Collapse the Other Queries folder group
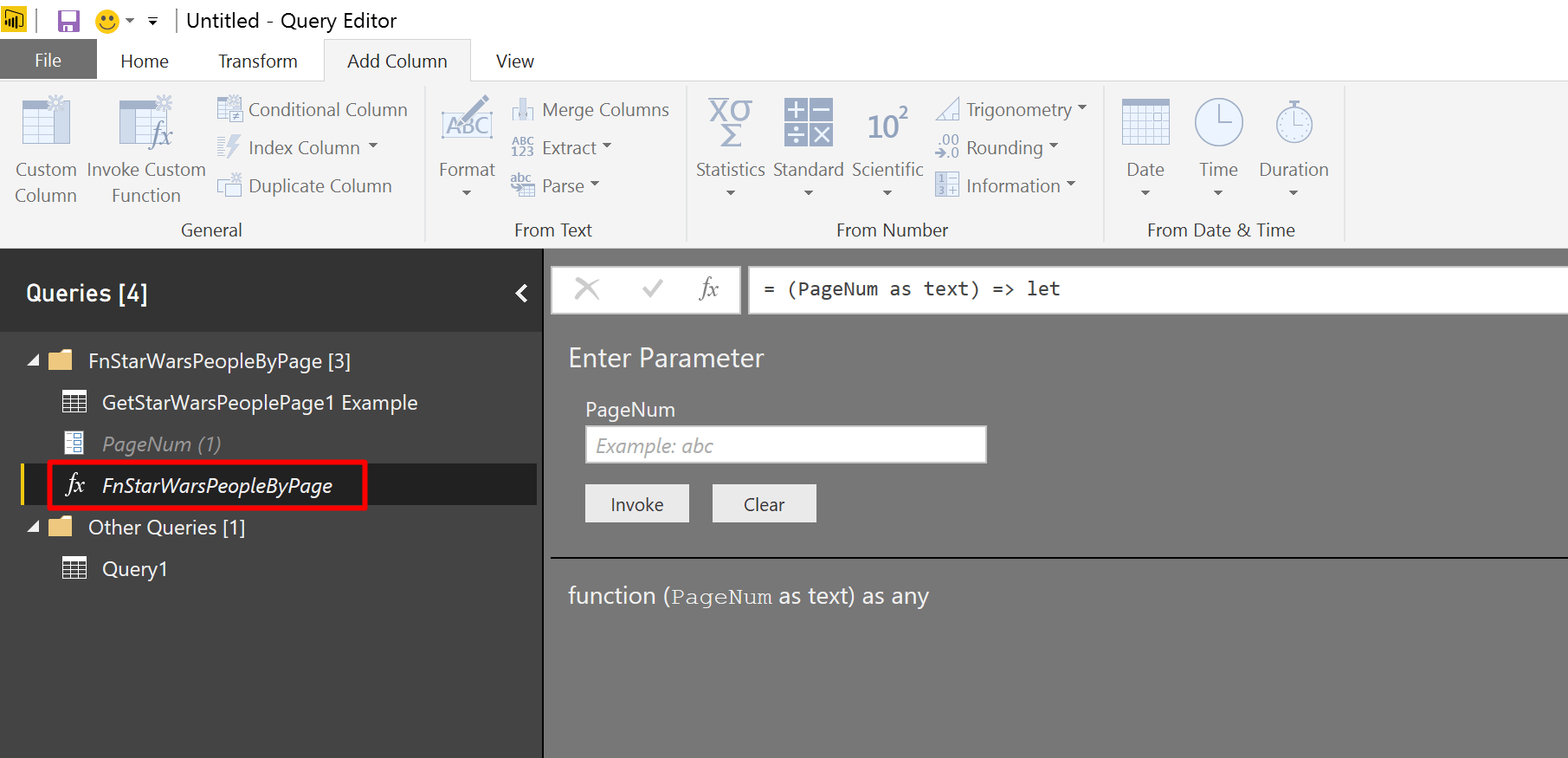1568x758 pixels. tap(33, 527)
